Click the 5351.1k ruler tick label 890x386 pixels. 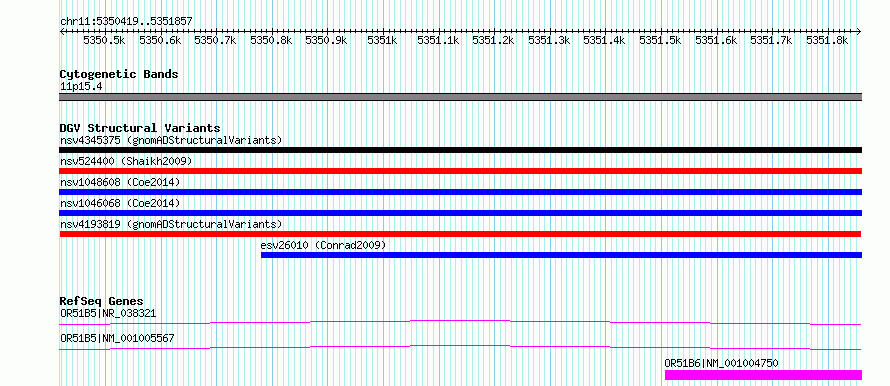point(438,40)
